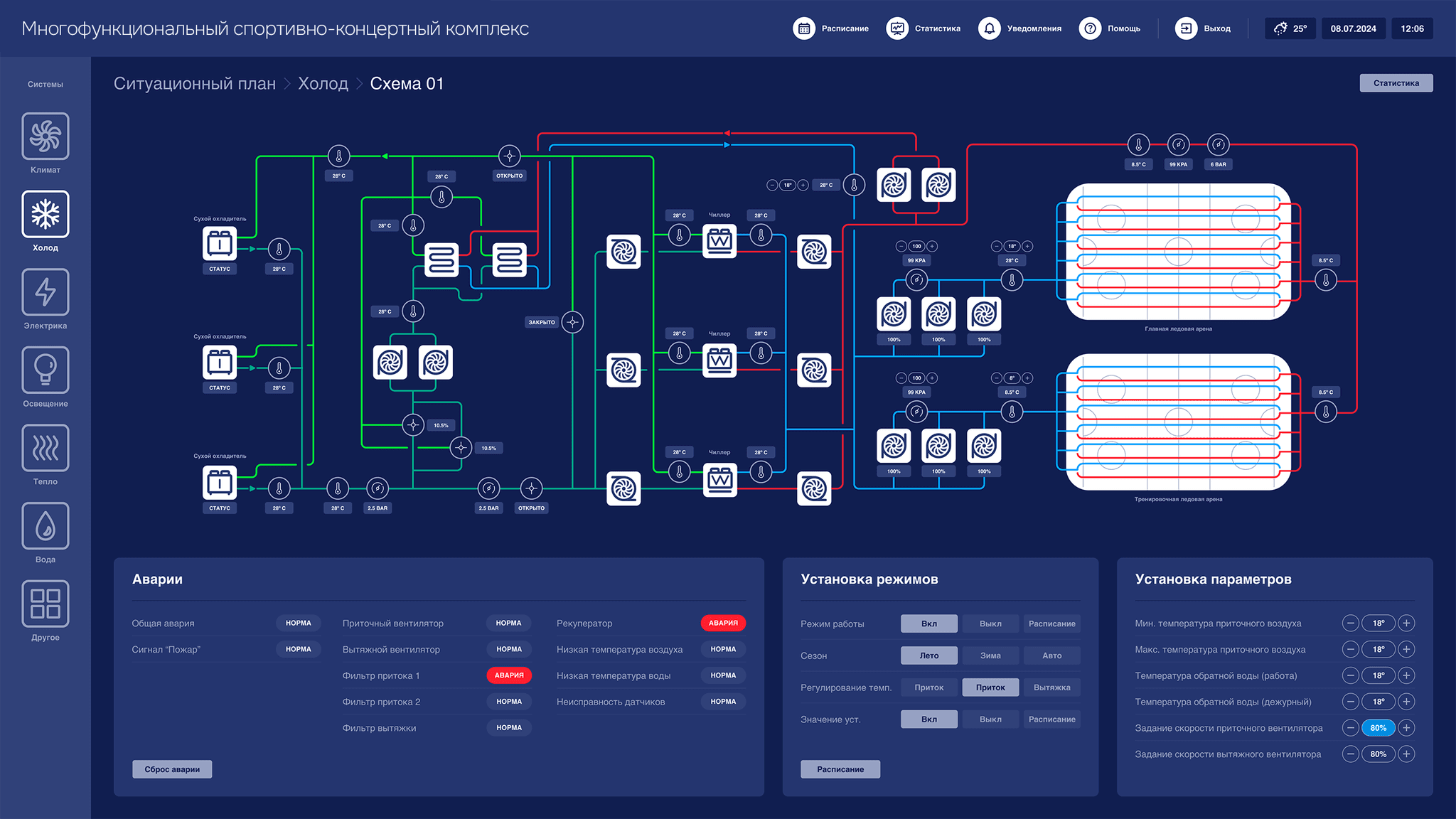The width and height of the screenshot is (1456, 819).
Task: Open Уведомления via the bell icon
Action: tap(989, 28)
